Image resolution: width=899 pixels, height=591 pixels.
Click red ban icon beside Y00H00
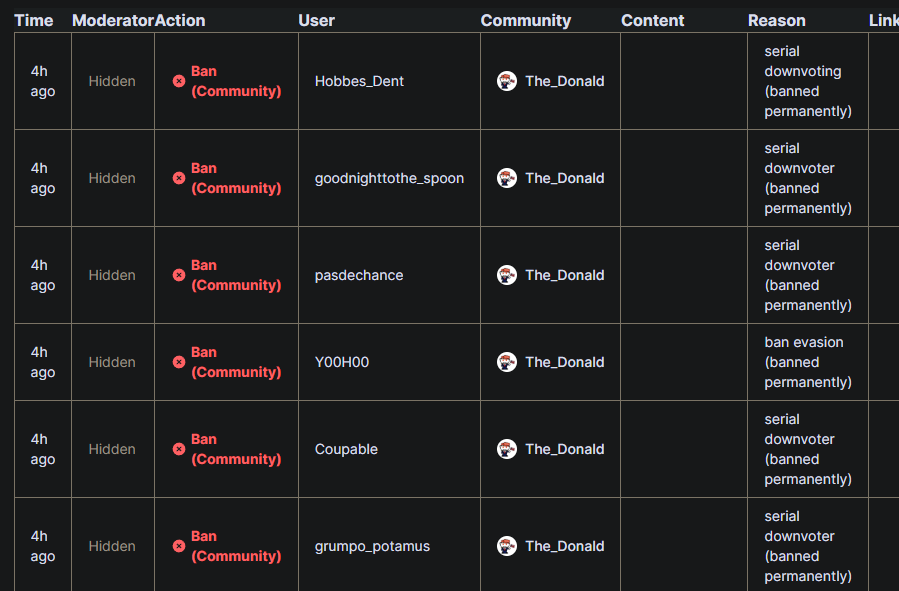tap(179, 362)
